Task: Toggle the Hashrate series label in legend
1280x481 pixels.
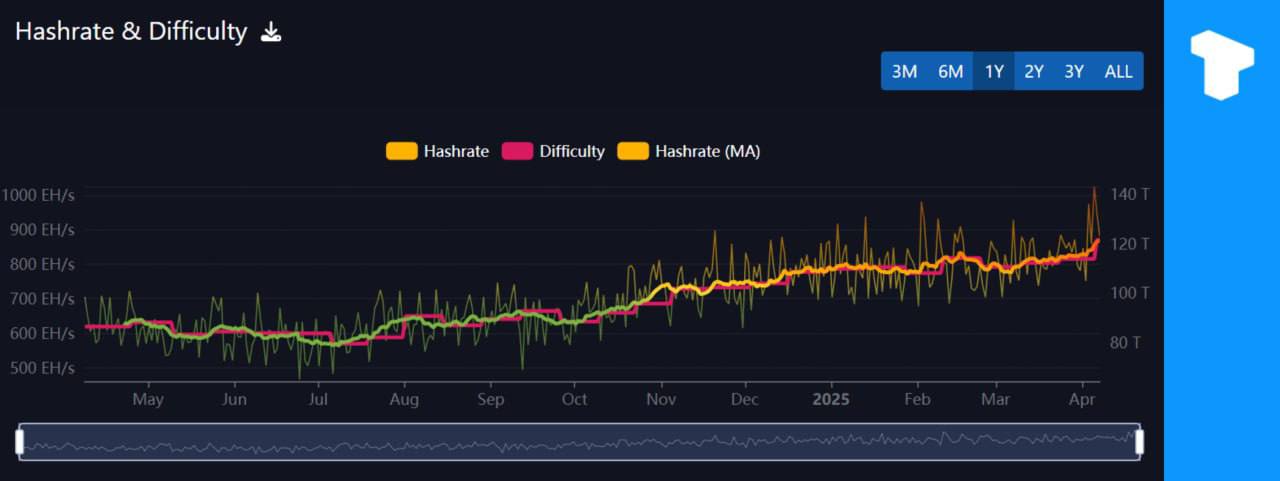Action: [x=456, y=151]
